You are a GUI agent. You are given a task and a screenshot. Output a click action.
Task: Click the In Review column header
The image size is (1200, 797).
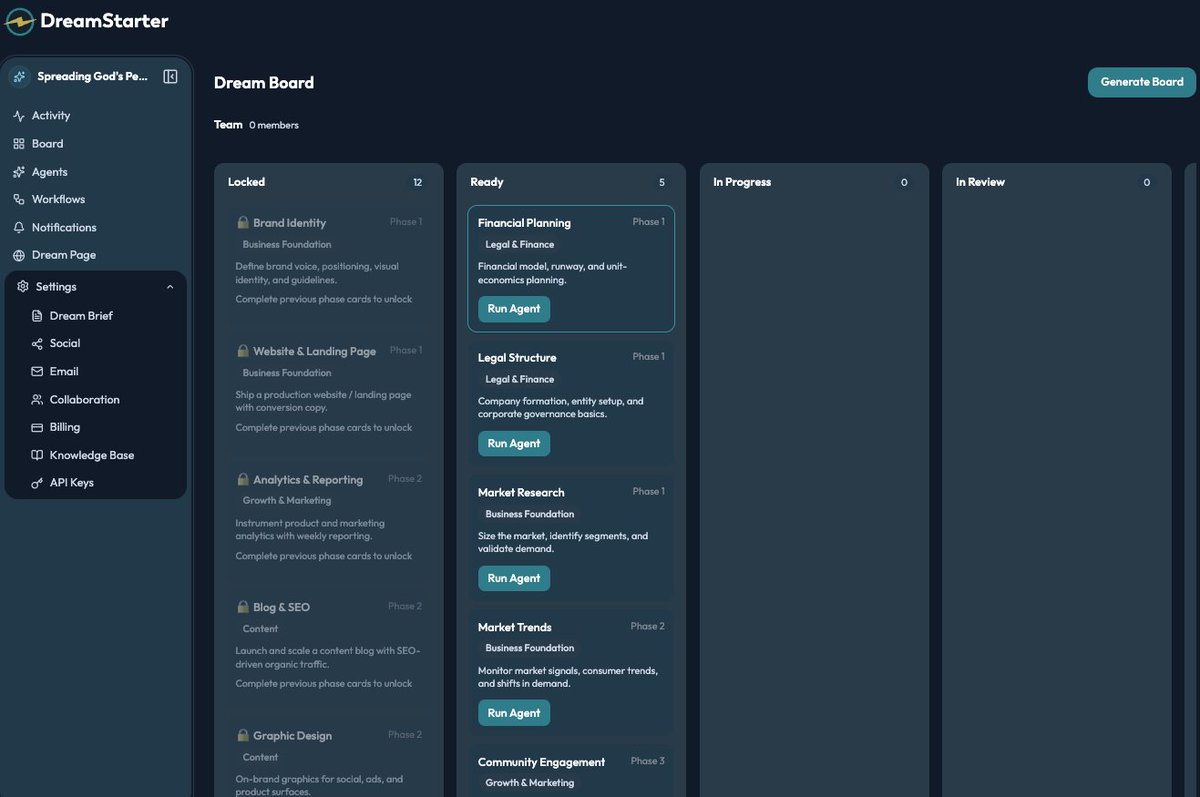click(980, 182)
